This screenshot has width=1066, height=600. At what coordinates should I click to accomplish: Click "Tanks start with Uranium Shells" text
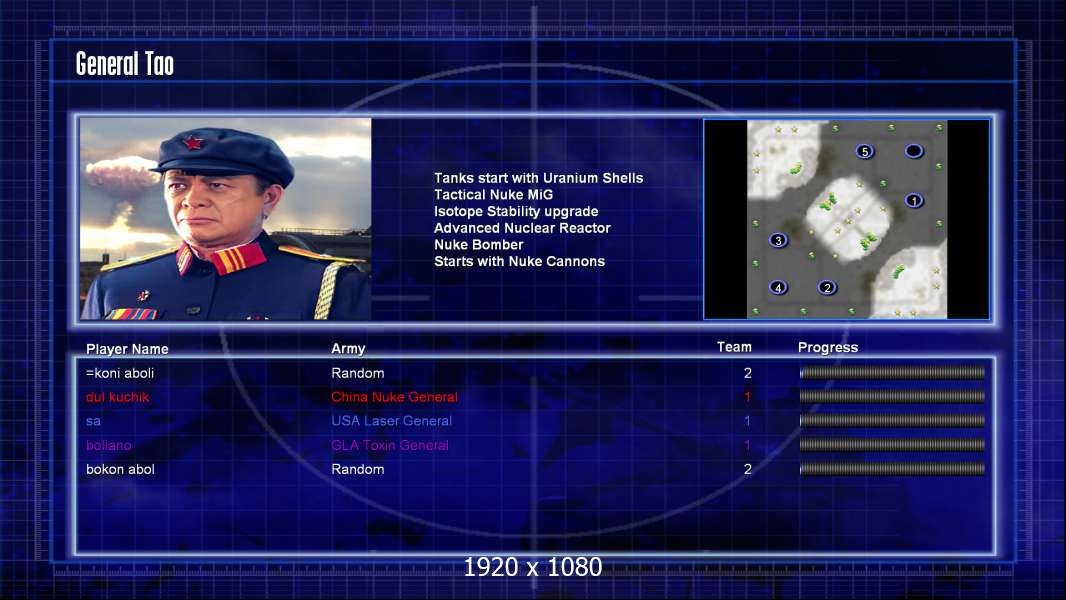[x=538, y=178]
